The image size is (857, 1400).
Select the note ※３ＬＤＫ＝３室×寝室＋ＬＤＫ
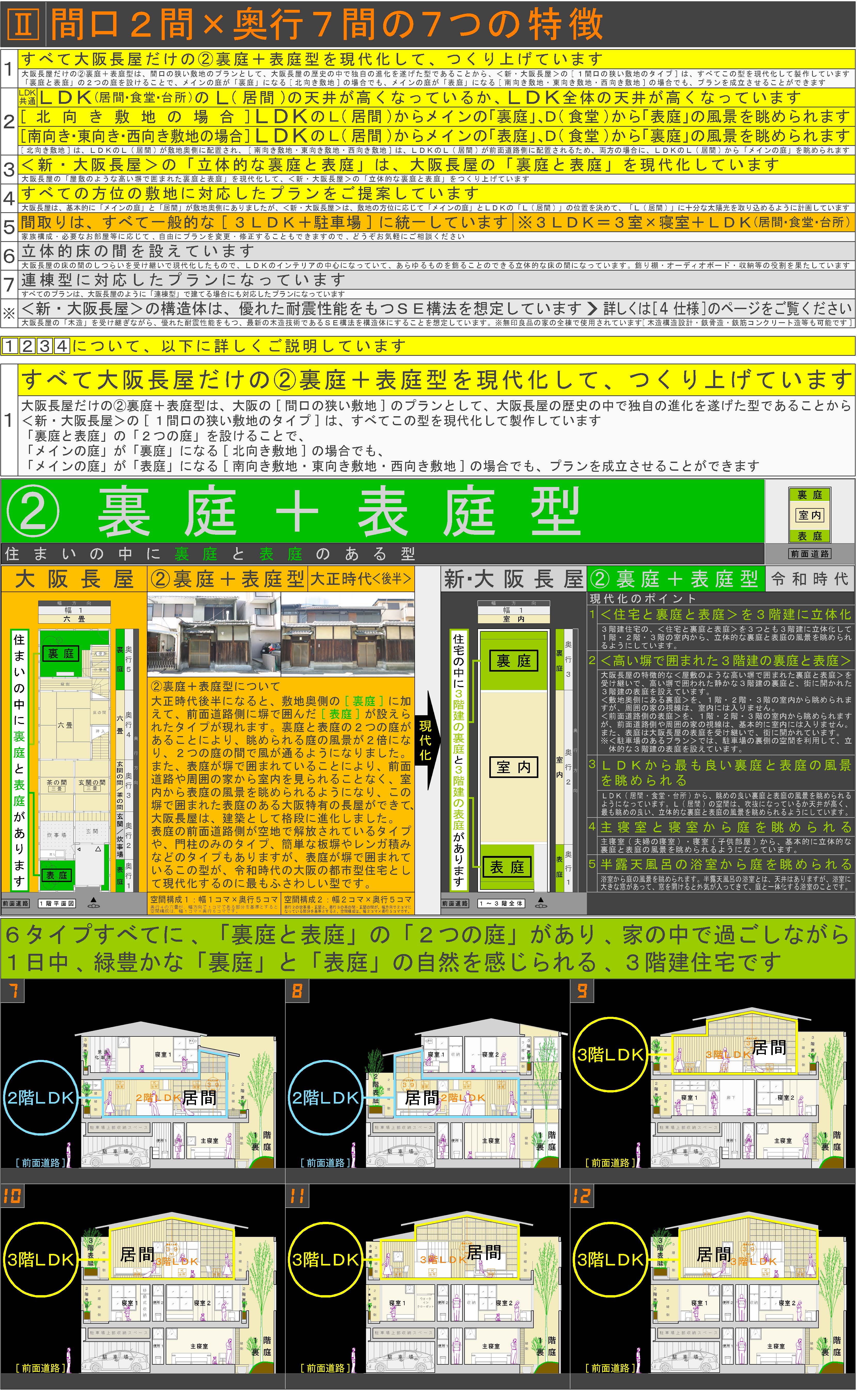(x=684, y=222)
